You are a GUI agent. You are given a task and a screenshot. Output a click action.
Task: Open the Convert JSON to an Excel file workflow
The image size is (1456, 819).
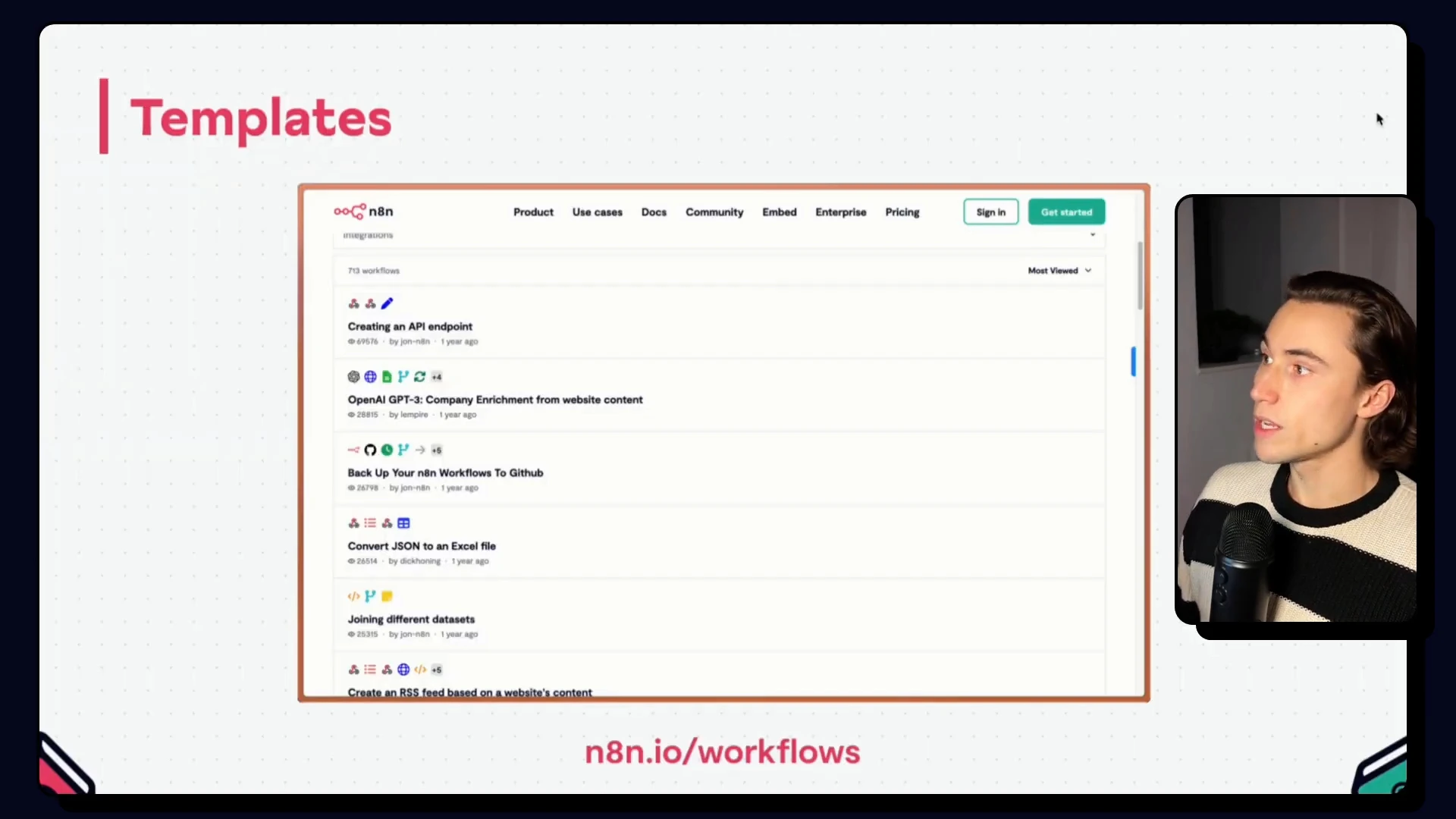(x=422, y=546)
